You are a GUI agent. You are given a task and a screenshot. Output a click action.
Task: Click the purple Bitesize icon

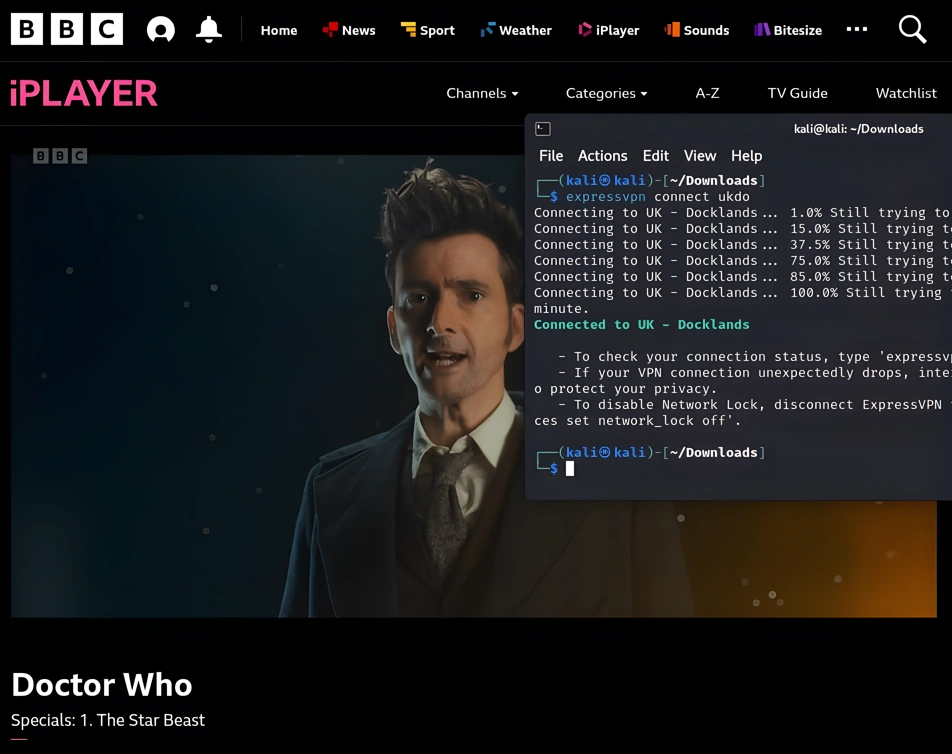click(762, 29)
